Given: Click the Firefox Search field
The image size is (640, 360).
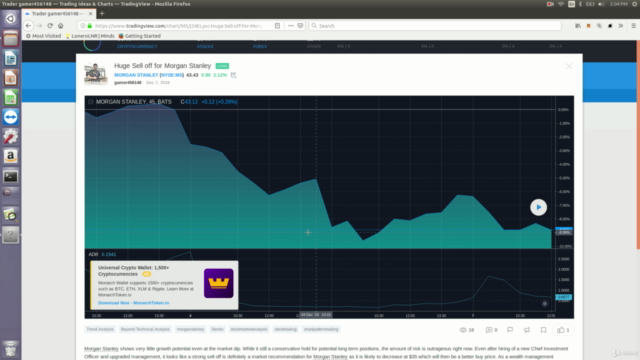Looking at the screenshot, I should pyautogui.click(x=435, y=26).
